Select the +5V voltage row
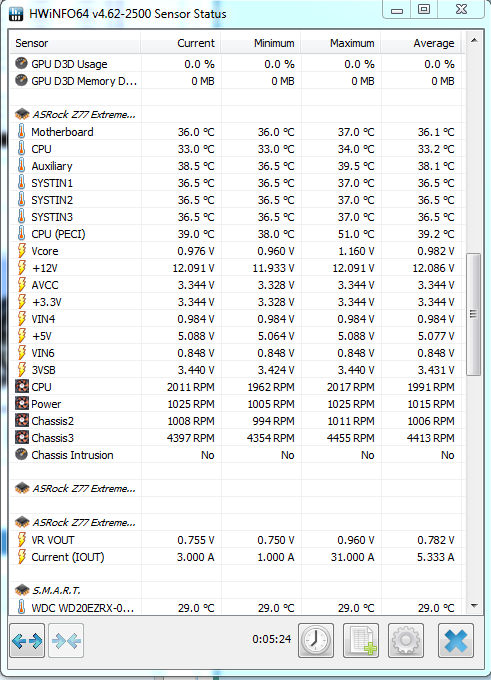 (x=237, y=336)
